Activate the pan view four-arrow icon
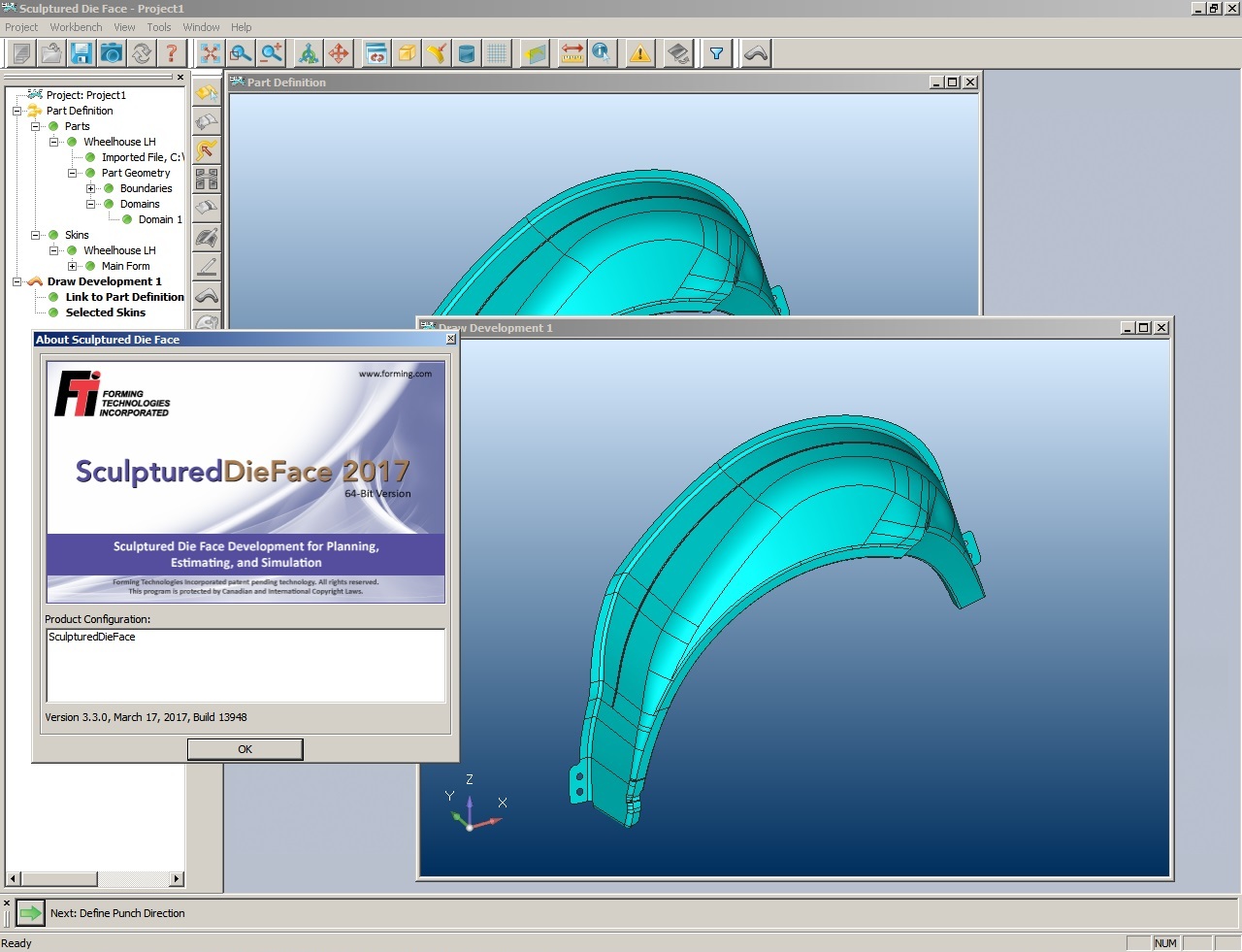Screen dimensions: 1242x952 [x=339, y=53]
